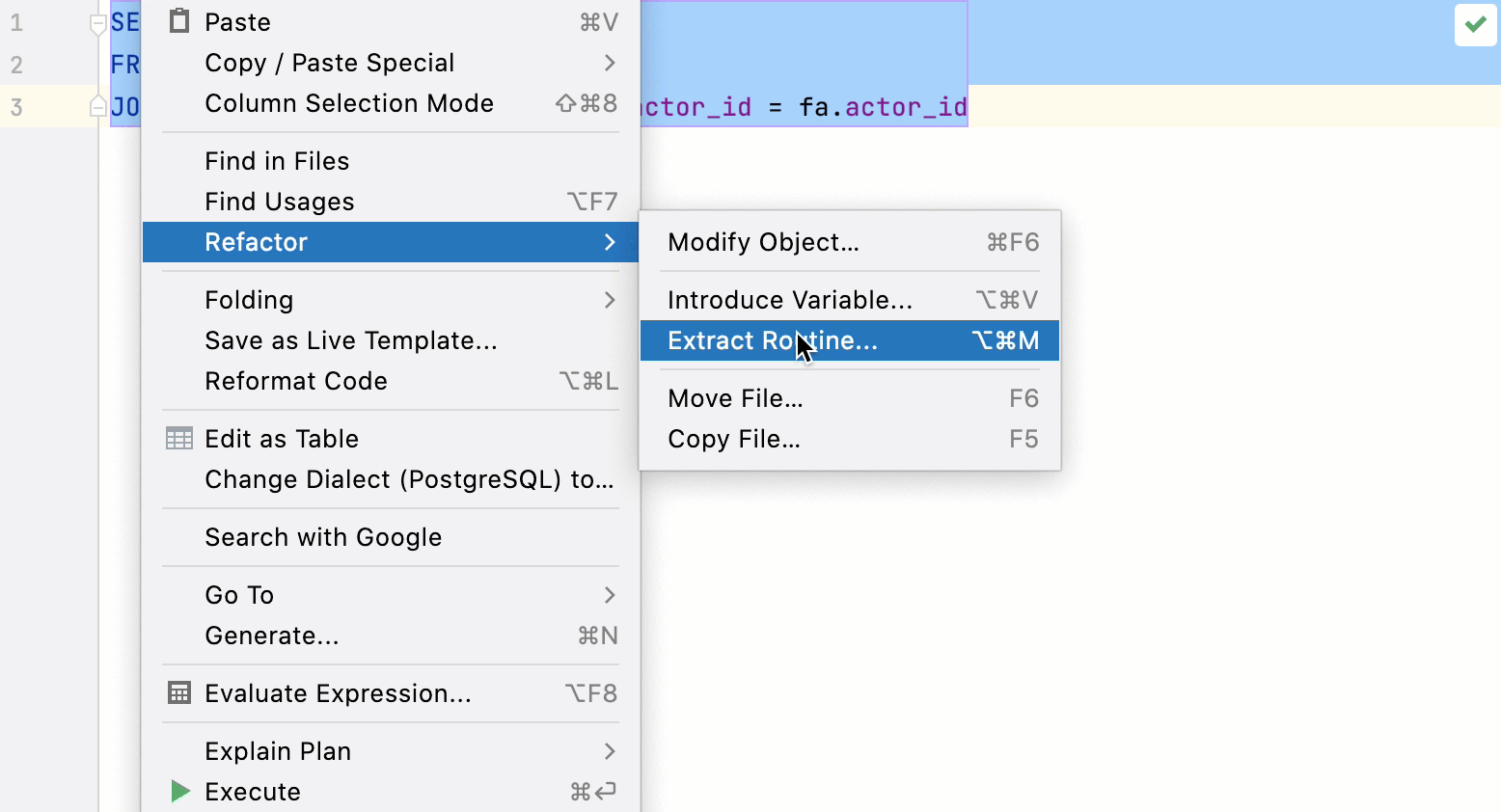This screenshot has height=812, width=1501.
Task: Choose Introduce Variable
Action: (x=789, y=300)
